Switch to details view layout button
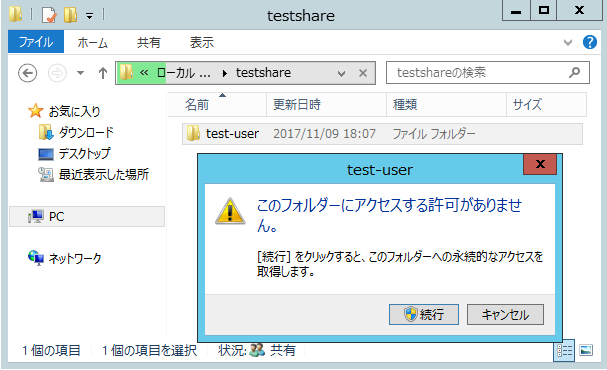The width and height of the screenshot is (607, 370). coord(564,351)
